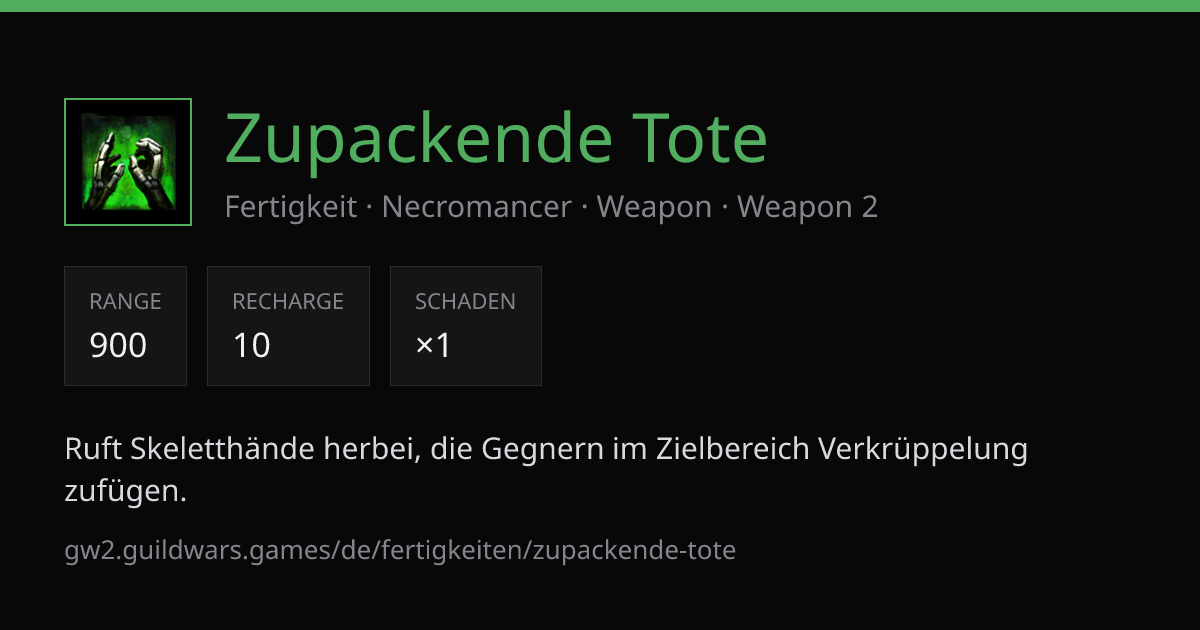Select the Zupackende Tote title heading

click(496, 138)
